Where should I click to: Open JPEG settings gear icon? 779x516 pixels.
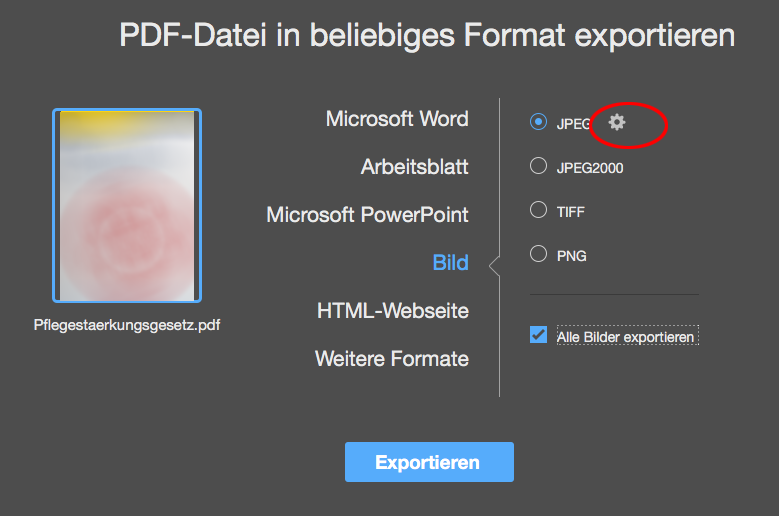click(617, 122)
